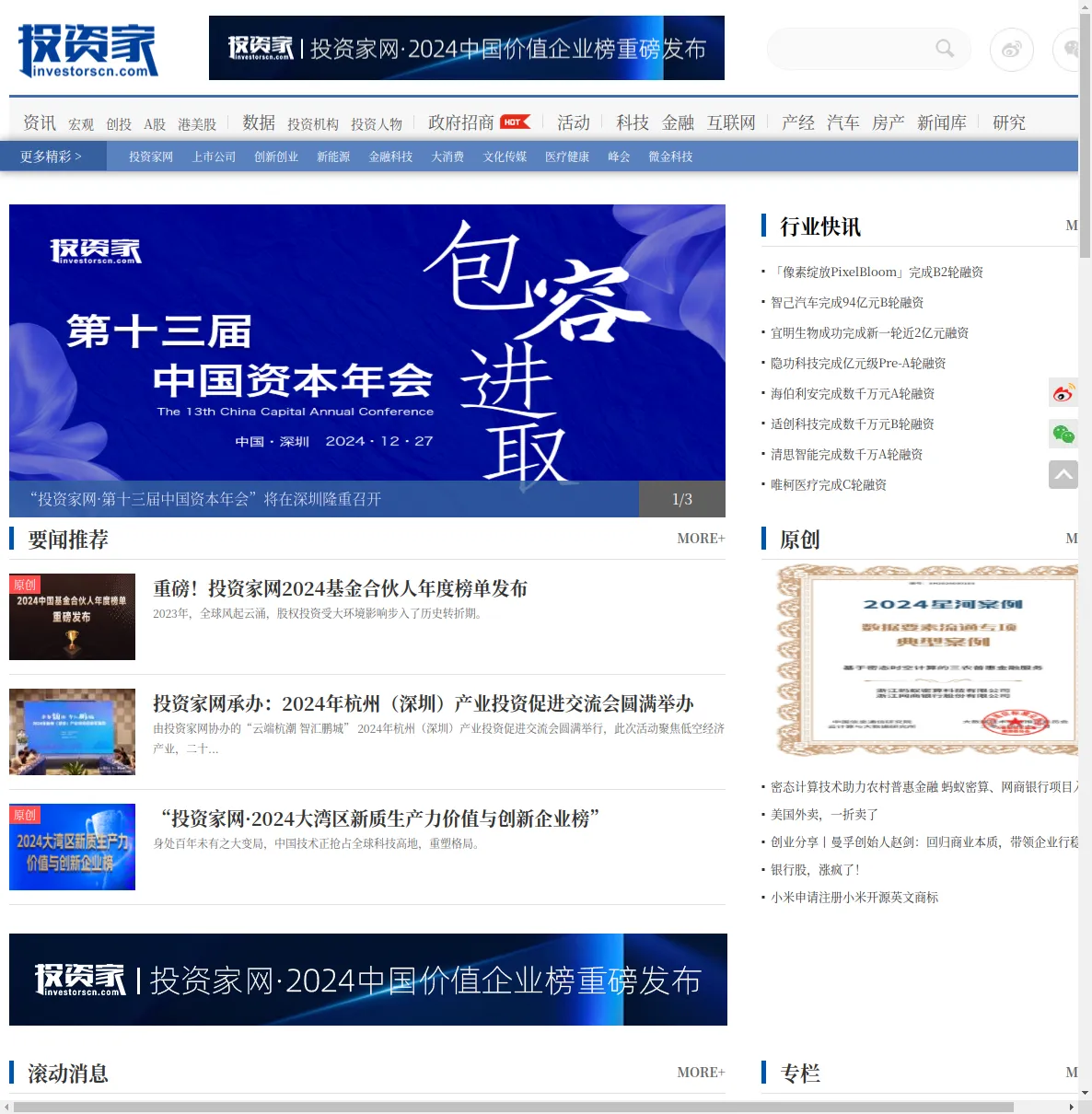The width and height of the screenshot is (1092, 1114).
Task: Select the 创新创业 sub-navigation tab
Action: (276, 157)
